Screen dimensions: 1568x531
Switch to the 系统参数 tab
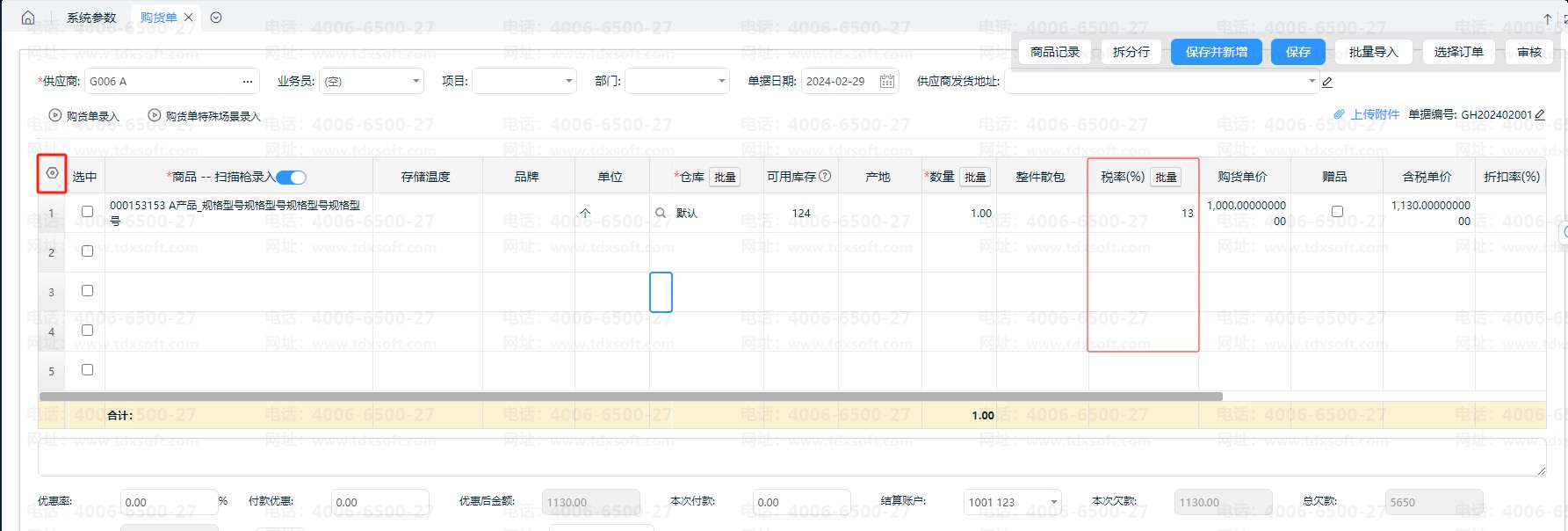point(91,18)
